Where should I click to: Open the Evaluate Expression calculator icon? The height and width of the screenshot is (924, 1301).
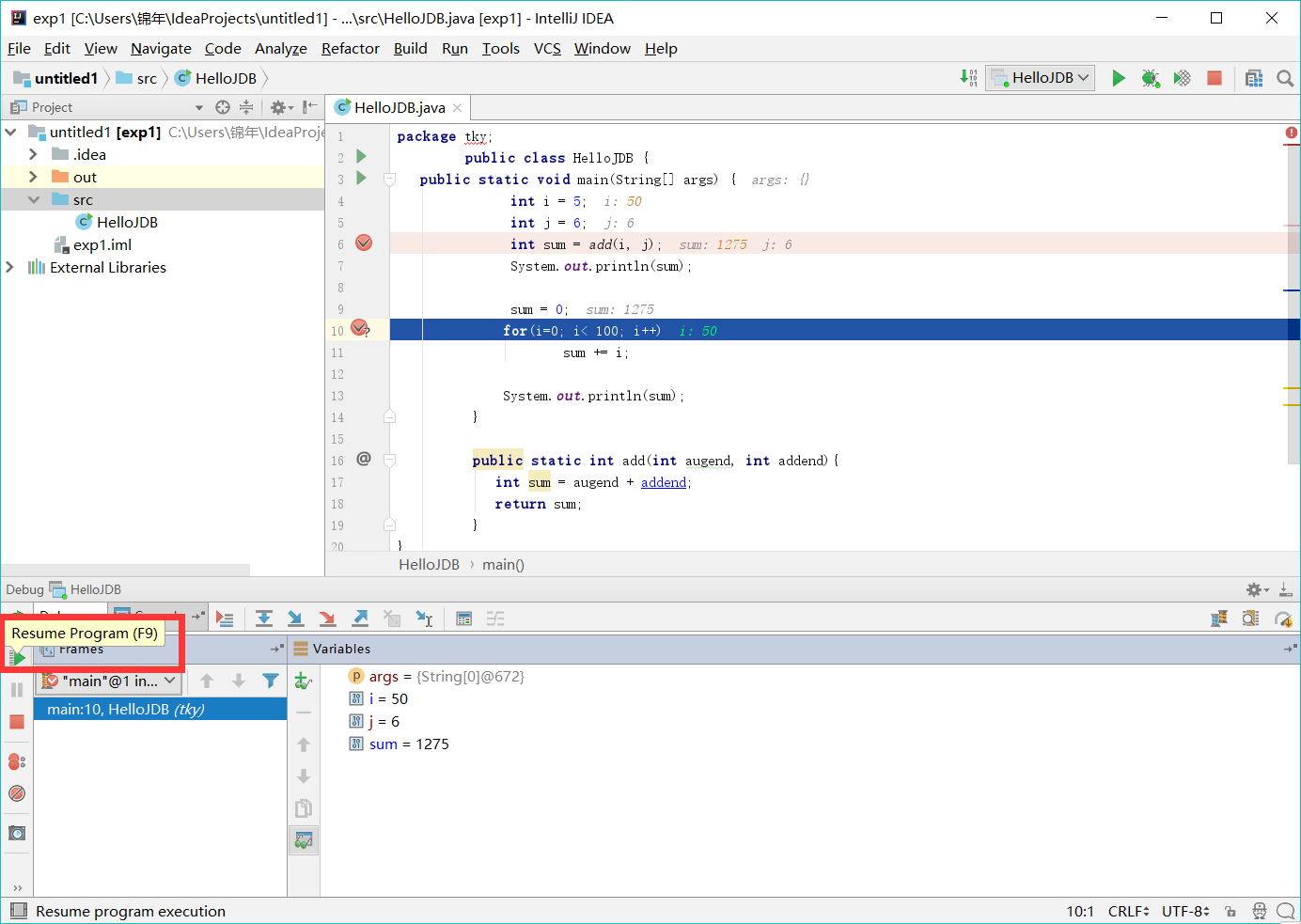pos(463,619)
